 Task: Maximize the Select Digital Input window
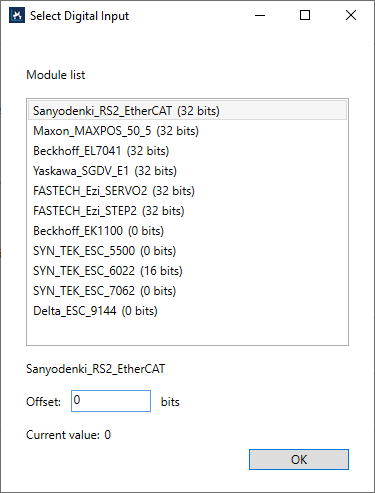(x=305, y=15)
